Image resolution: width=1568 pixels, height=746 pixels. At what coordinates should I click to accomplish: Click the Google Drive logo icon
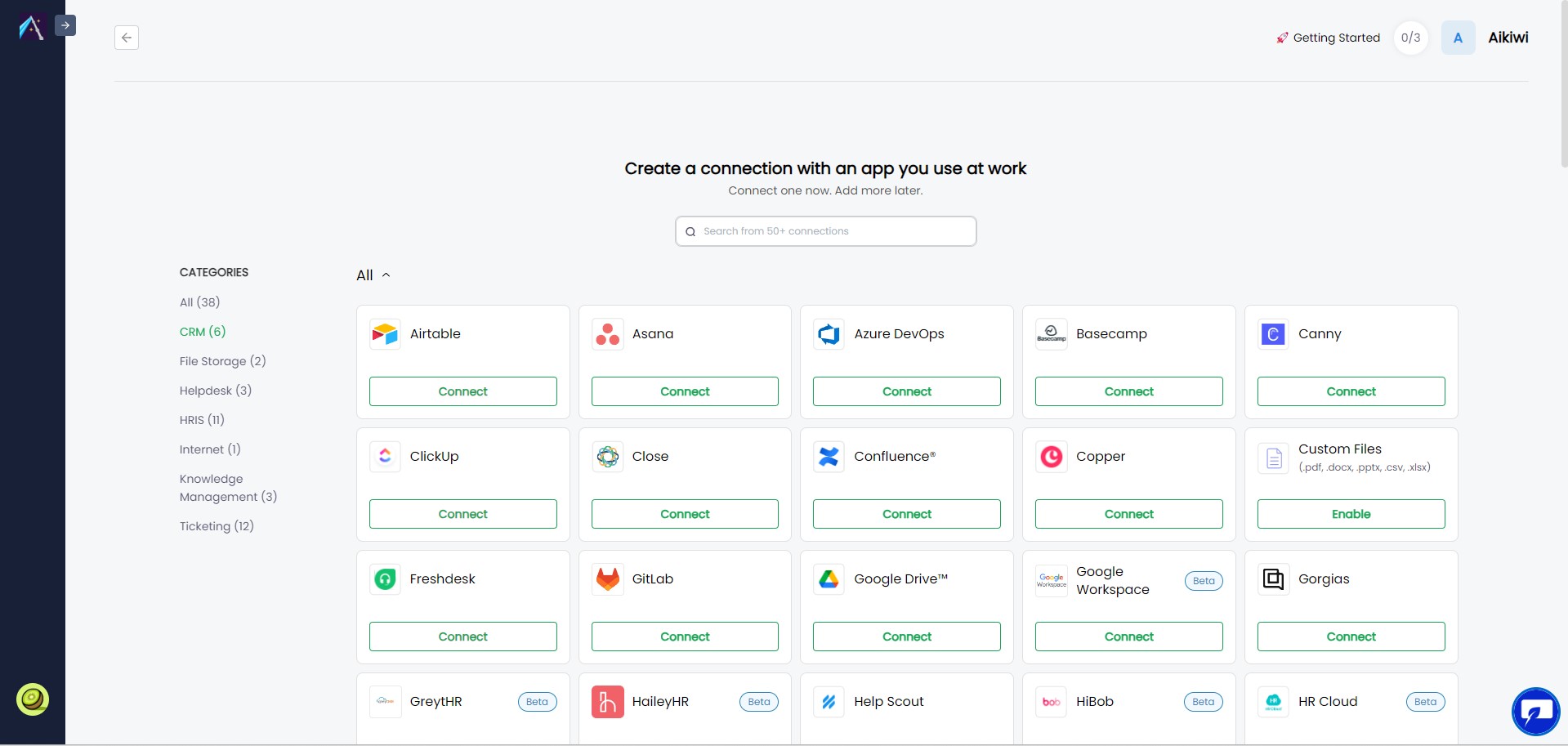click(x=829, y=579)
